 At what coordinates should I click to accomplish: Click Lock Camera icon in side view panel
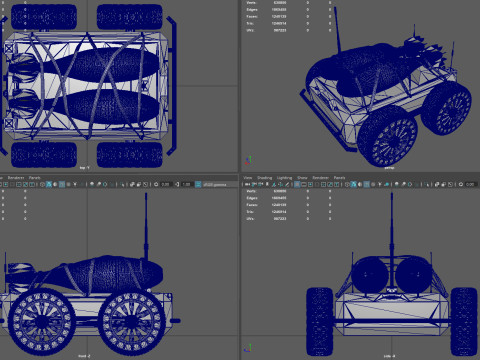point(254,184)
